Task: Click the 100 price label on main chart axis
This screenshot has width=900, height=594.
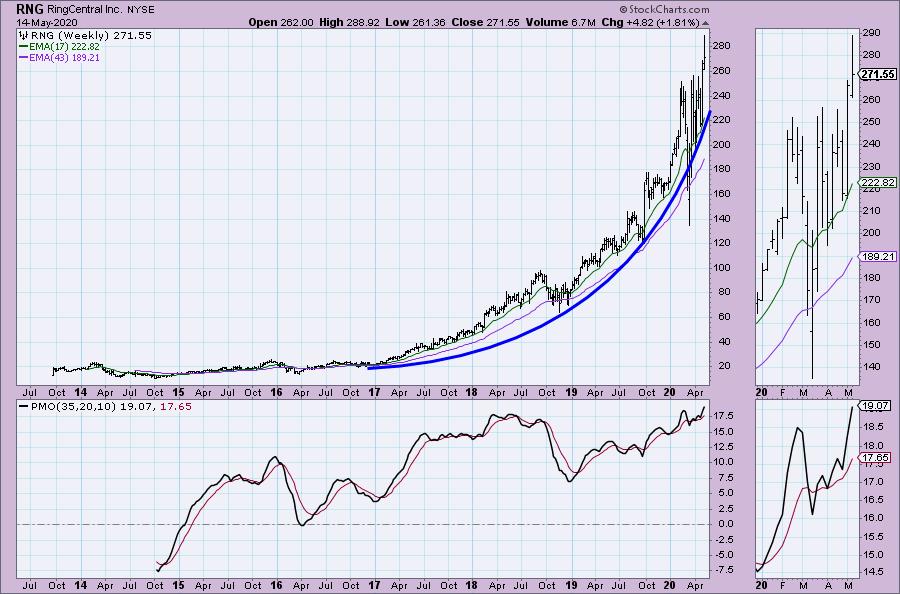Action: tap(721, 267)
